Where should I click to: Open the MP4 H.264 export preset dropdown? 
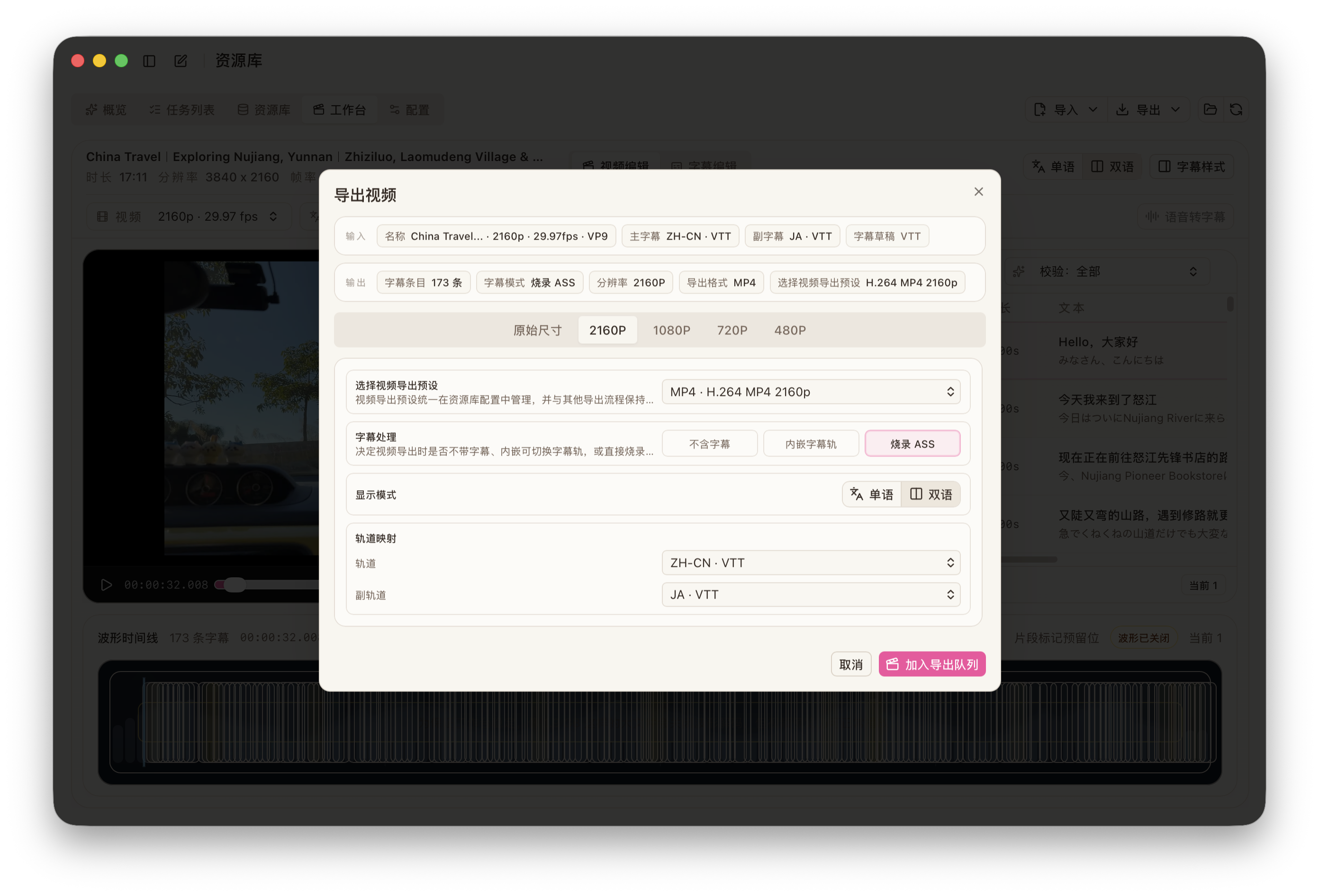[811, 391]
